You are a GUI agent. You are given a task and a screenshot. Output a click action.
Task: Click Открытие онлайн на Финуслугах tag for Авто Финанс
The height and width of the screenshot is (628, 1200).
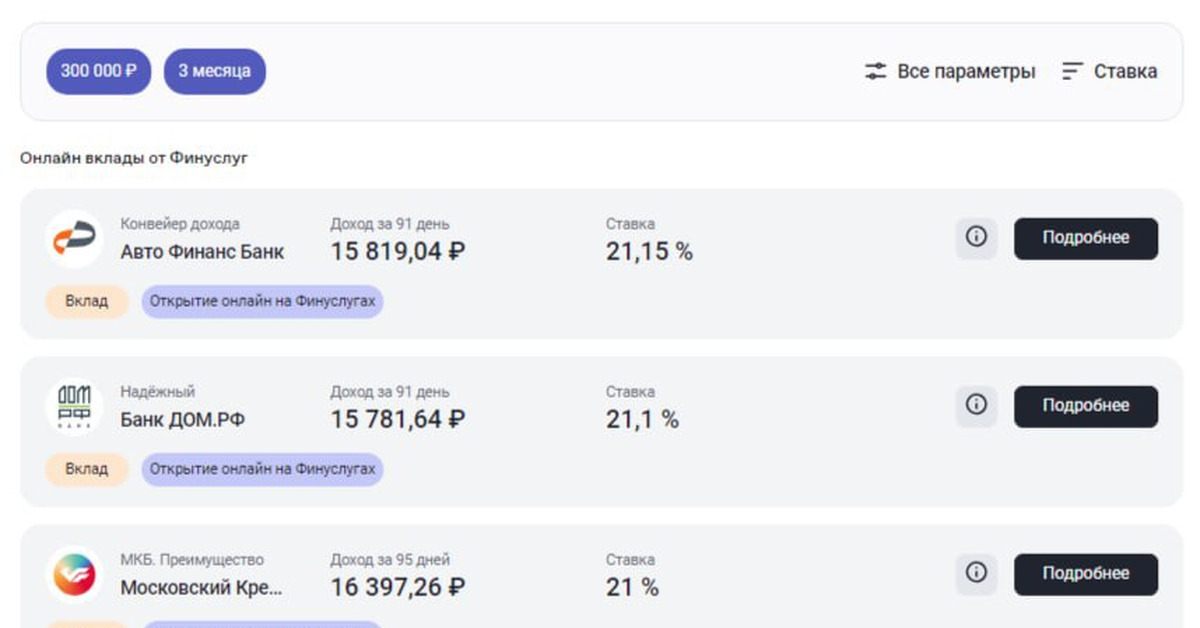point(262,301)
